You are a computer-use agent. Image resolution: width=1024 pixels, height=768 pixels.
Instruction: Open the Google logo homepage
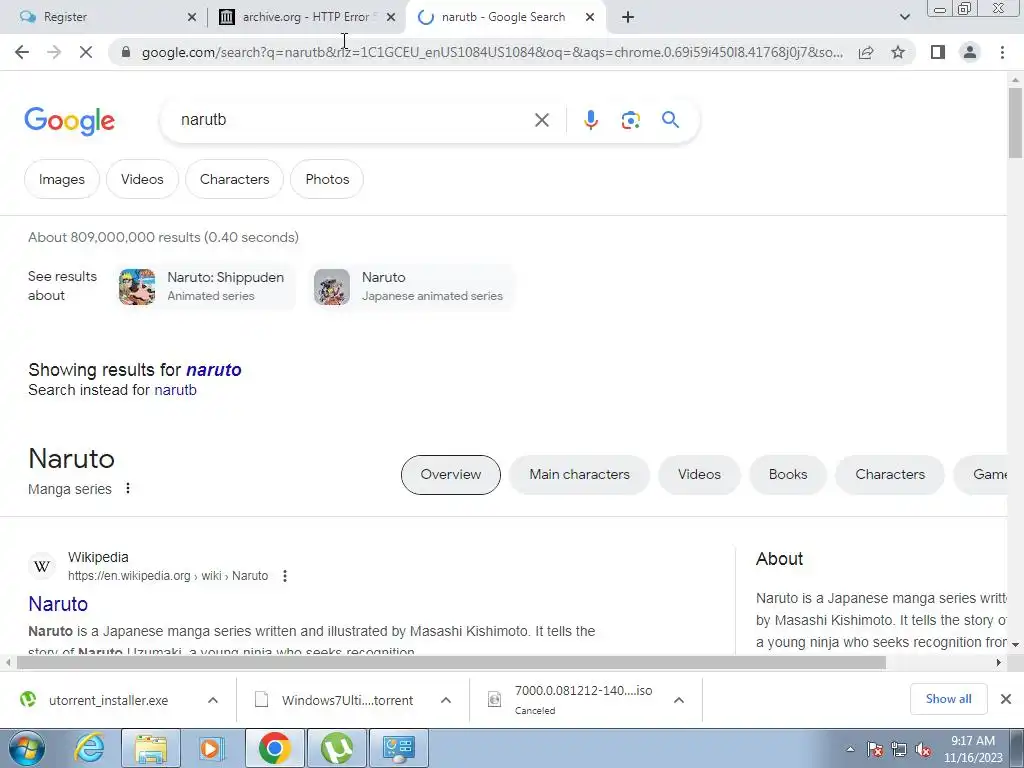point(69,121)
